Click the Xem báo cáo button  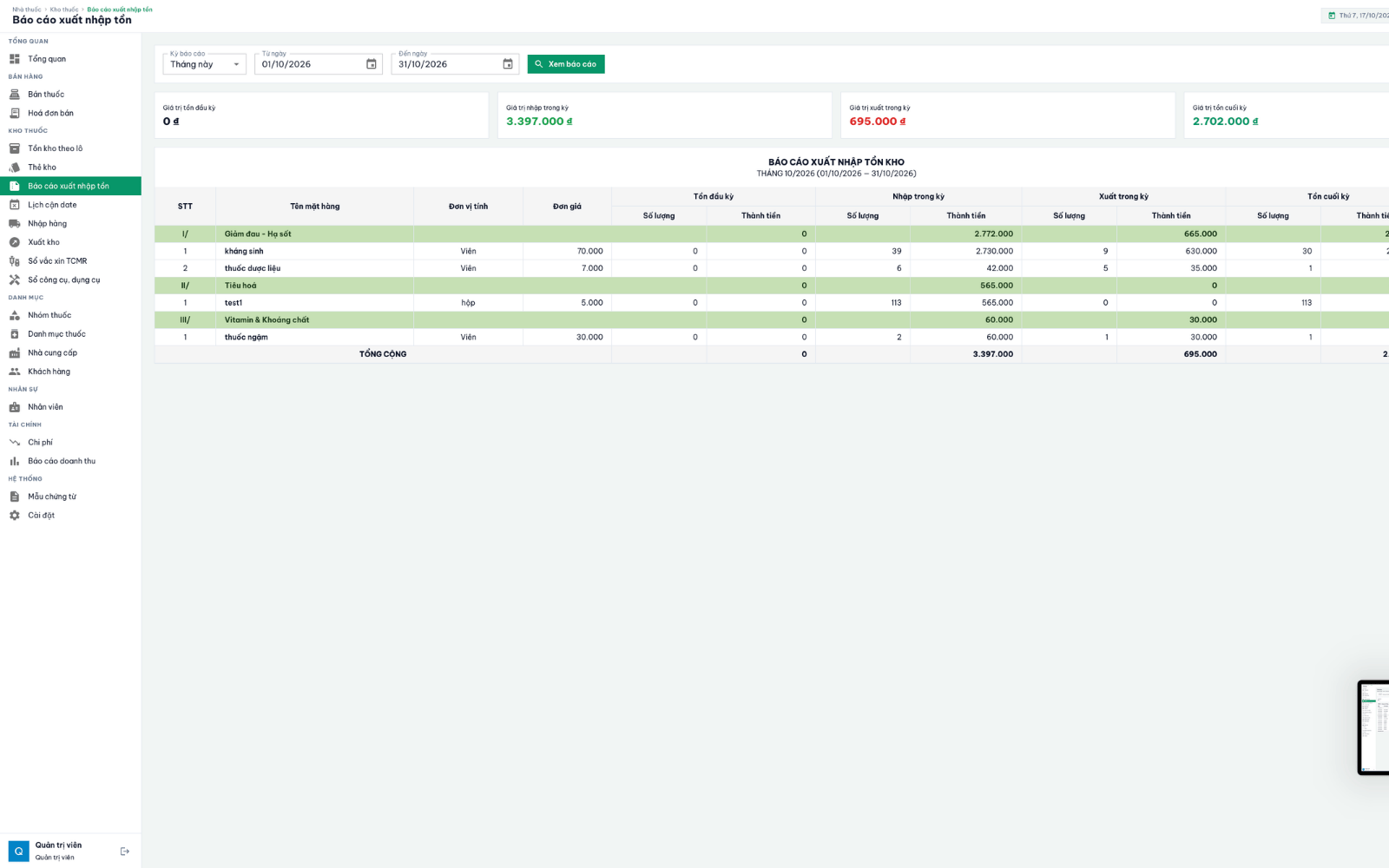pos(566,64)
